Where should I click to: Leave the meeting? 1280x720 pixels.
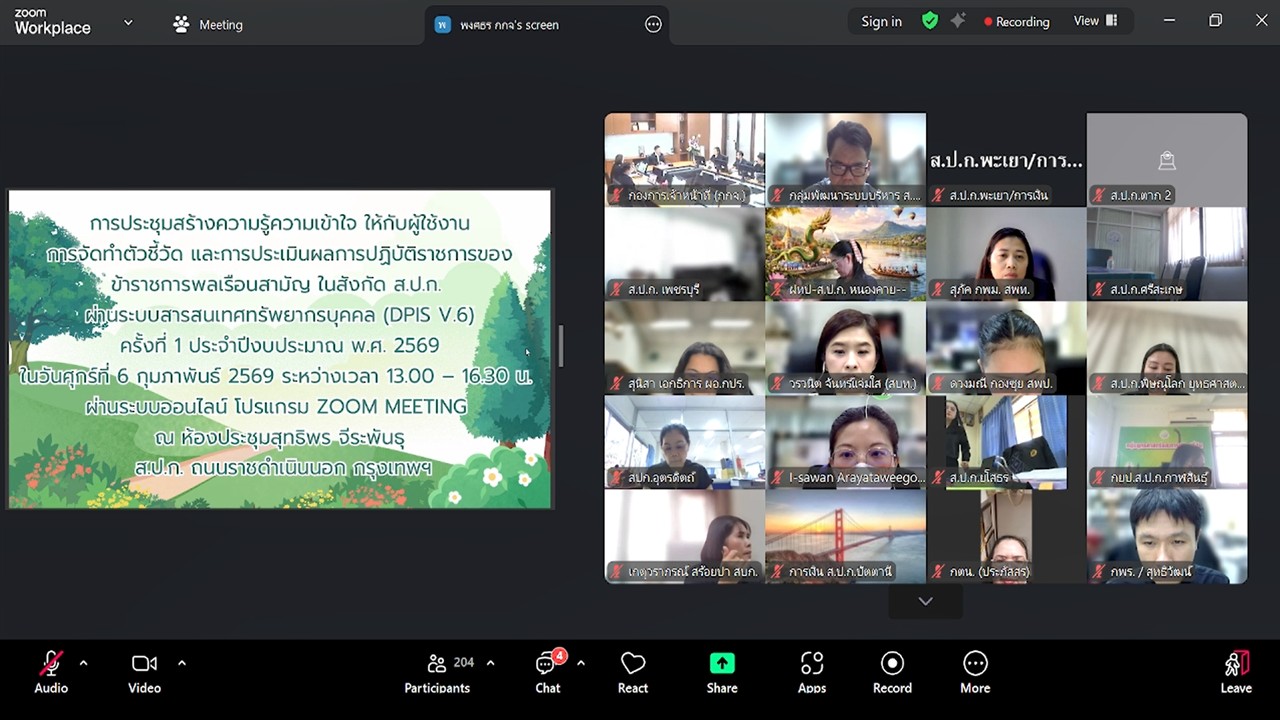(x=1235, y=672)
